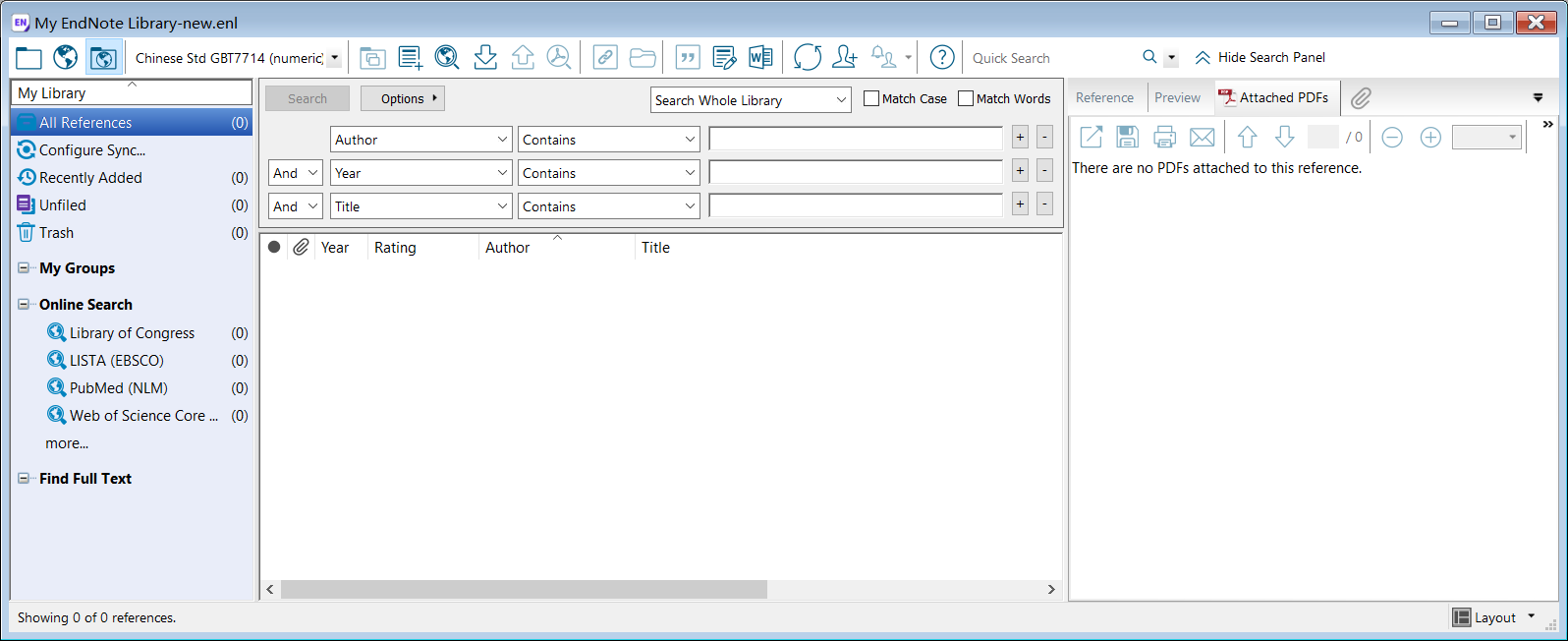Switch to the Preview tab
This screenshot has height=641, width=1568.
[x=1177, y=97]
